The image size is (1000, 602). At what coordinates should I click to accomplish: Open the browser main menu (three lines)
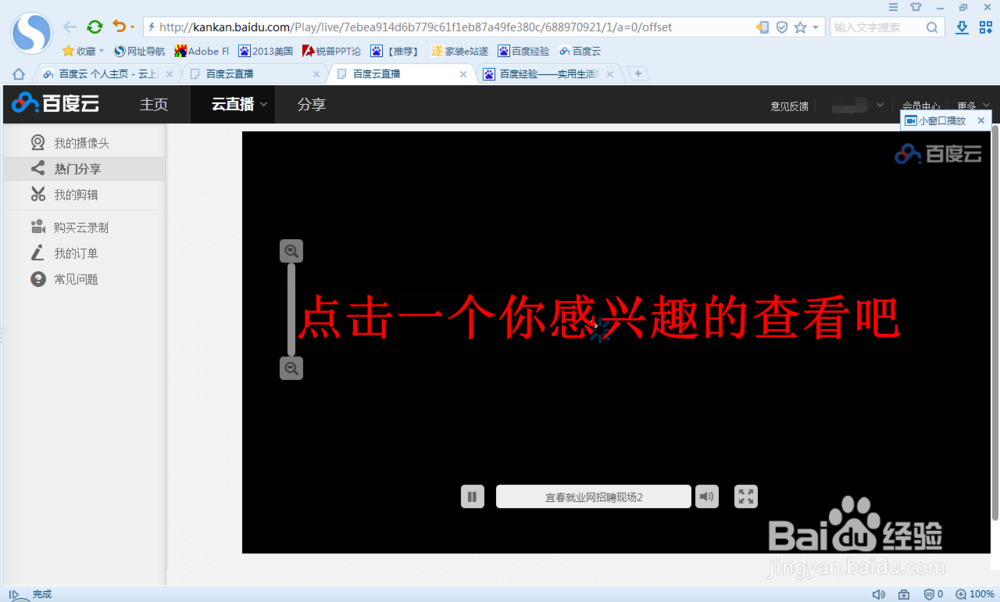[x=893, y=7]
